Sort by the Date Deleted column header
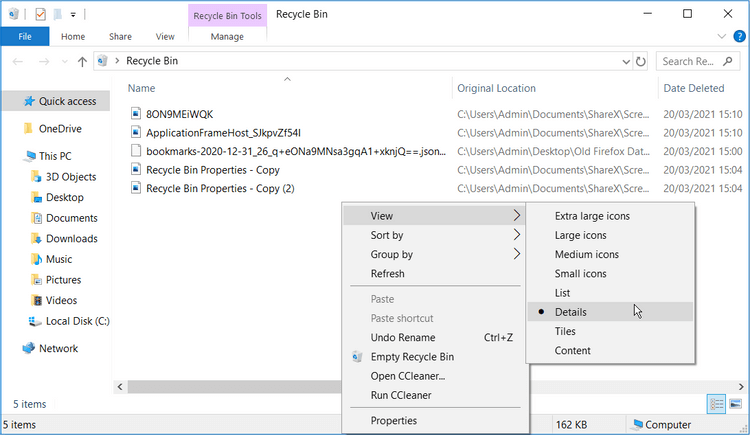750x435 pixels. (694, 88)
